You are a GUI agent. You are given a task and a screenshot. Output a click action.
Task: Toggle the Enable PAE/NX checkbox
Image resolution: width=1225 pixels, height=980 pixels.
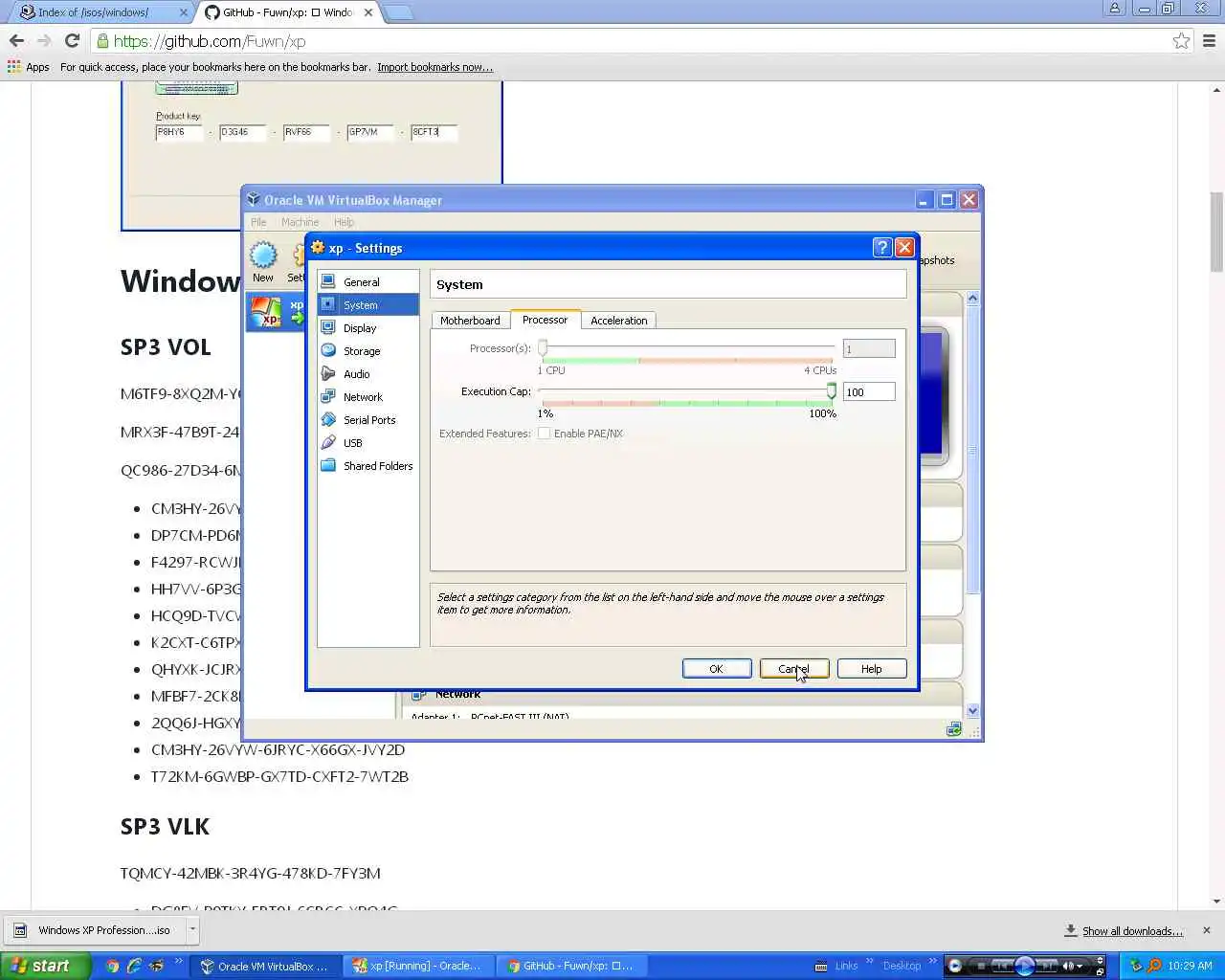(x=544, y=434)
